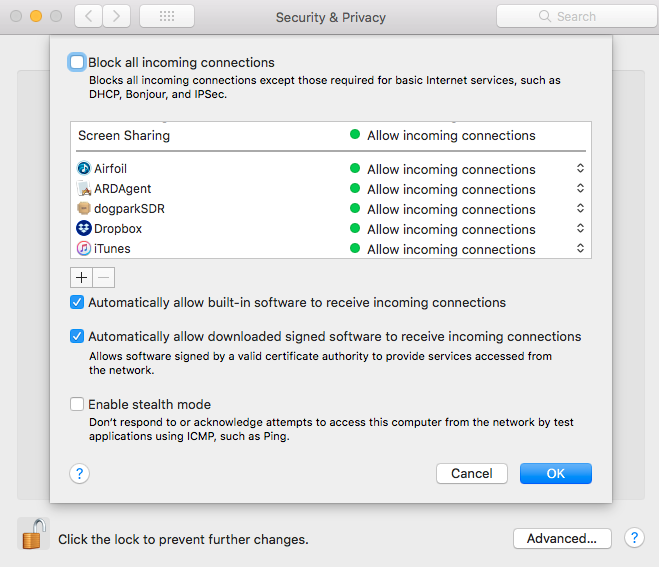Click the ARDAgent app icon
Image resolution: width=659 pixels, height=567 pixels.
pyautogui.click(x=84, y=189)
